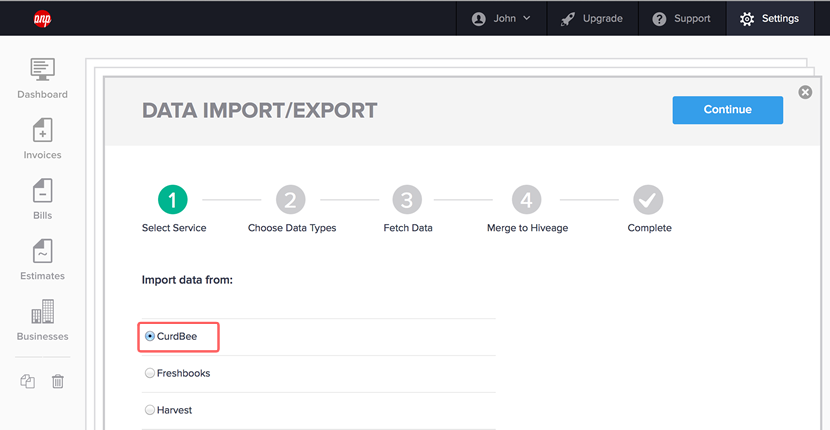Click the Support question mark icon
This screenshot has width=830, height=430.
[x=659, y=19]
